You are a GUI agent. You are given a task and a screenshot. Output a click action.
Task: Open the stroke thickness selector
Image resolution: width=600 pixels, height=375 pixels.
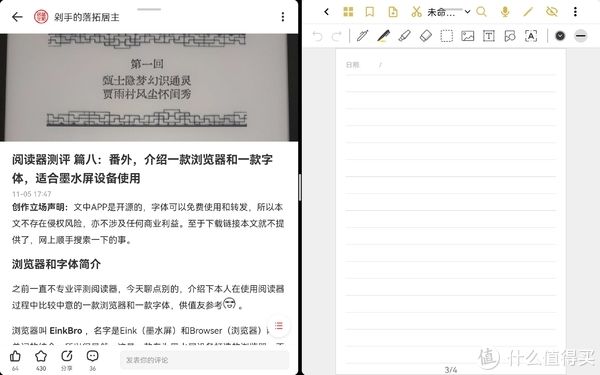[581, 36]
